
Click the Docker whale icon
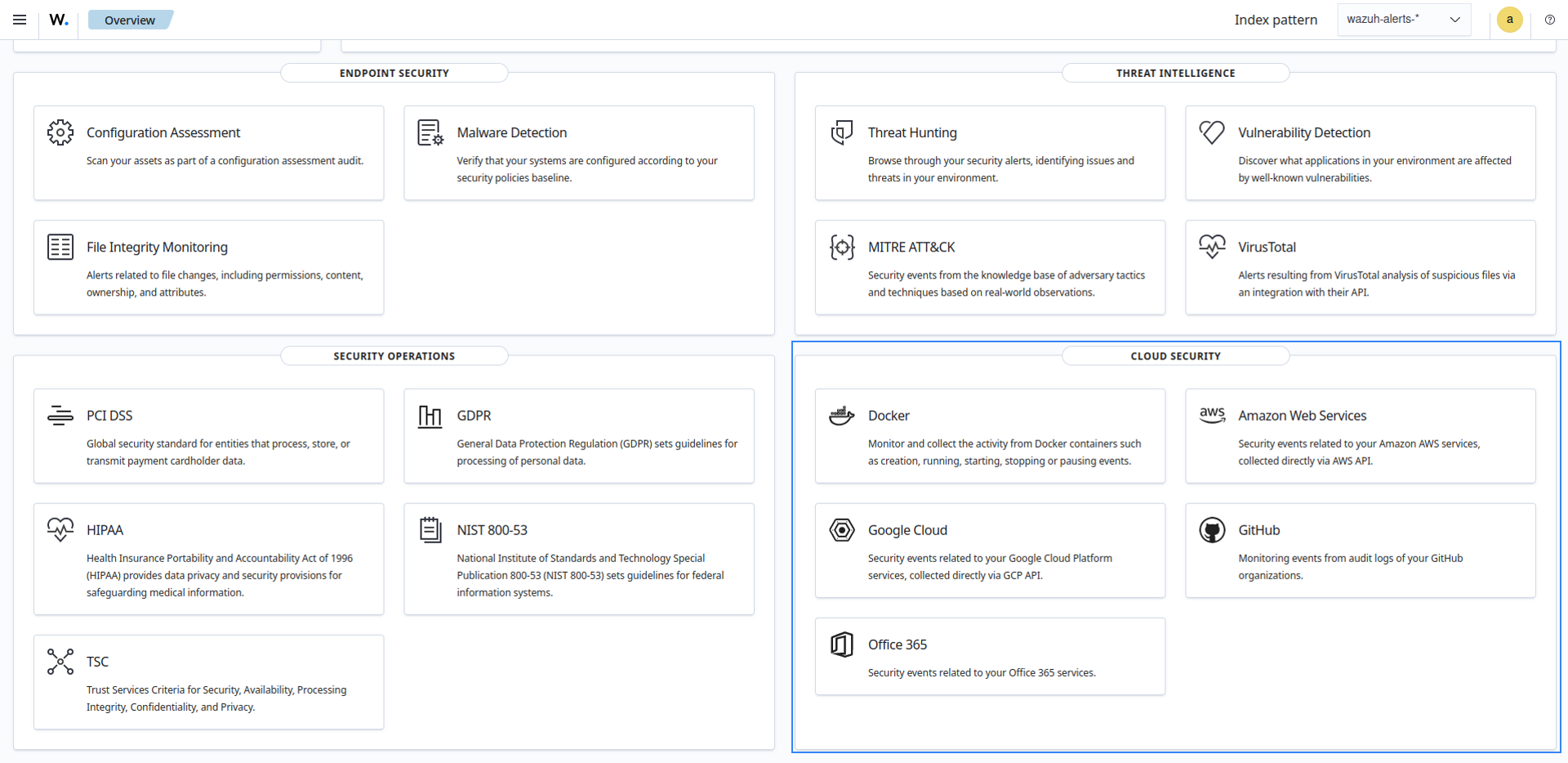pyautogui.click(x=841, y=415)
